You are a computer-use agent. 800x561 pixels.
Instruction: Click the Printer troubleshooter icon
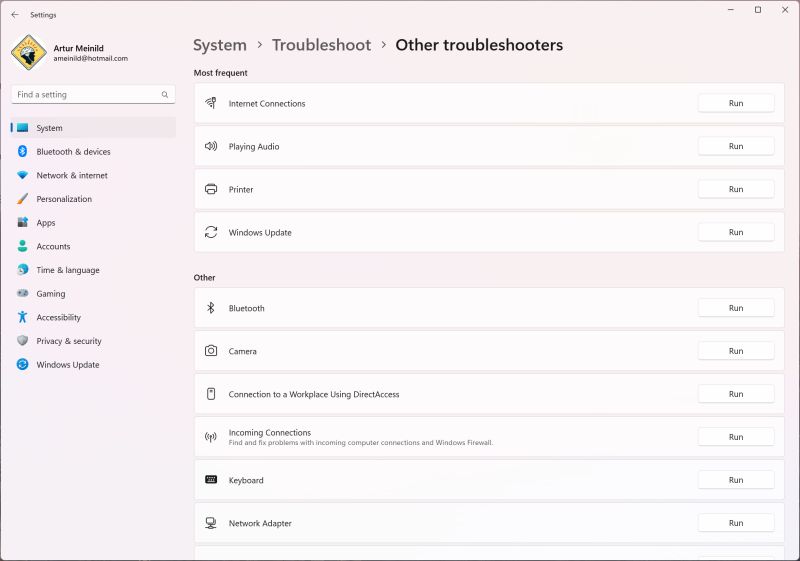pos(211,189)
